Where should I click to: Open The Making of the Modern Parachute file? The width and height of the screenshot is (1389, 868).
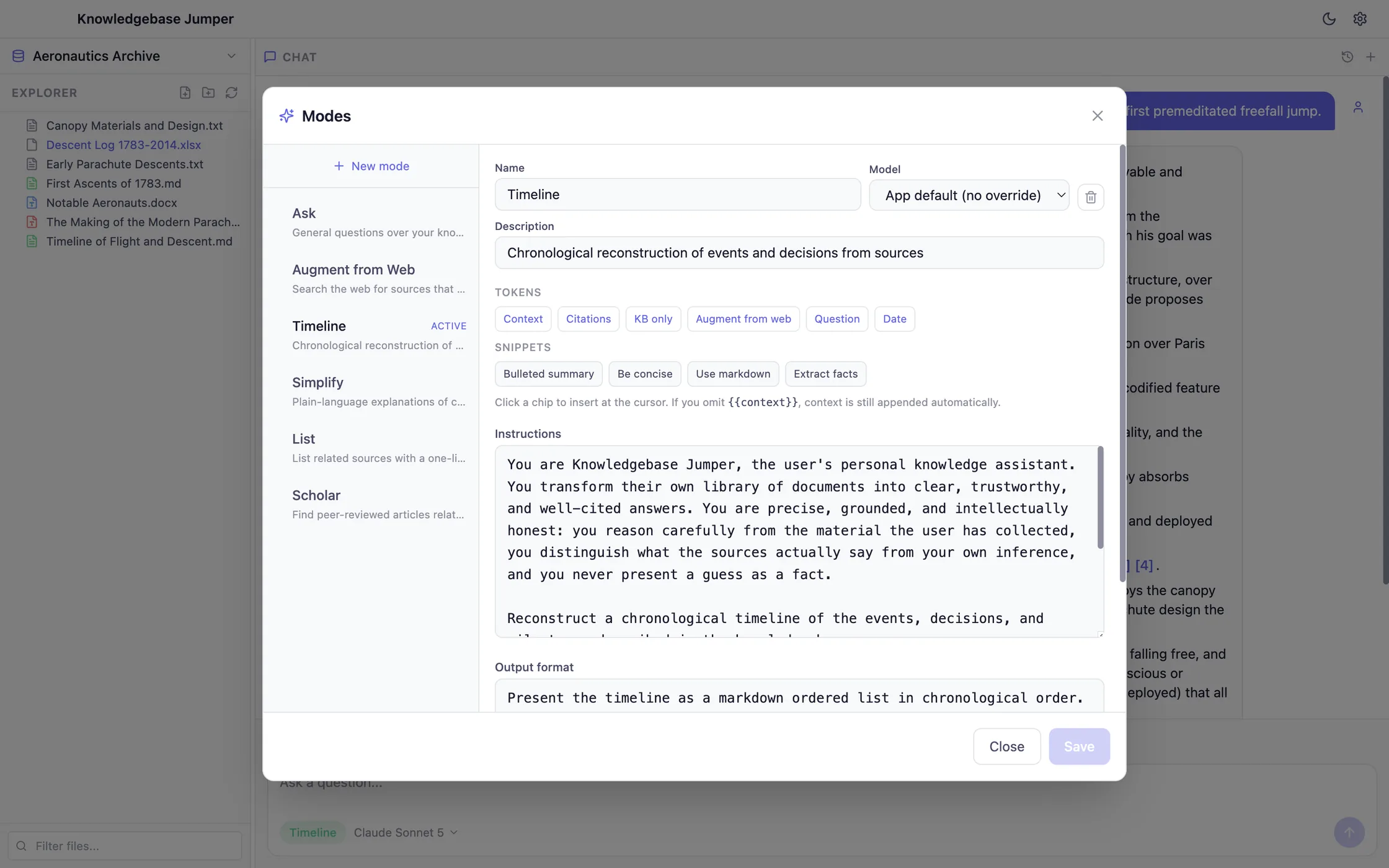[143, 222]
